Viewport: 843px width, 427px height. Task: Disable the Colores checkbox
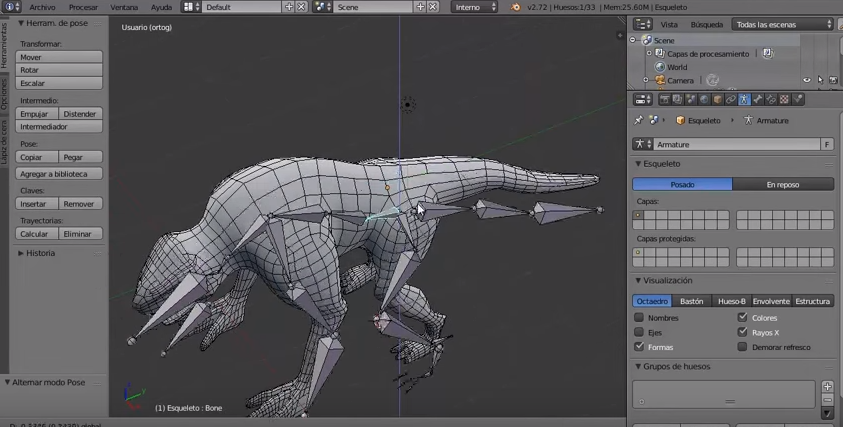coord(742,317)
